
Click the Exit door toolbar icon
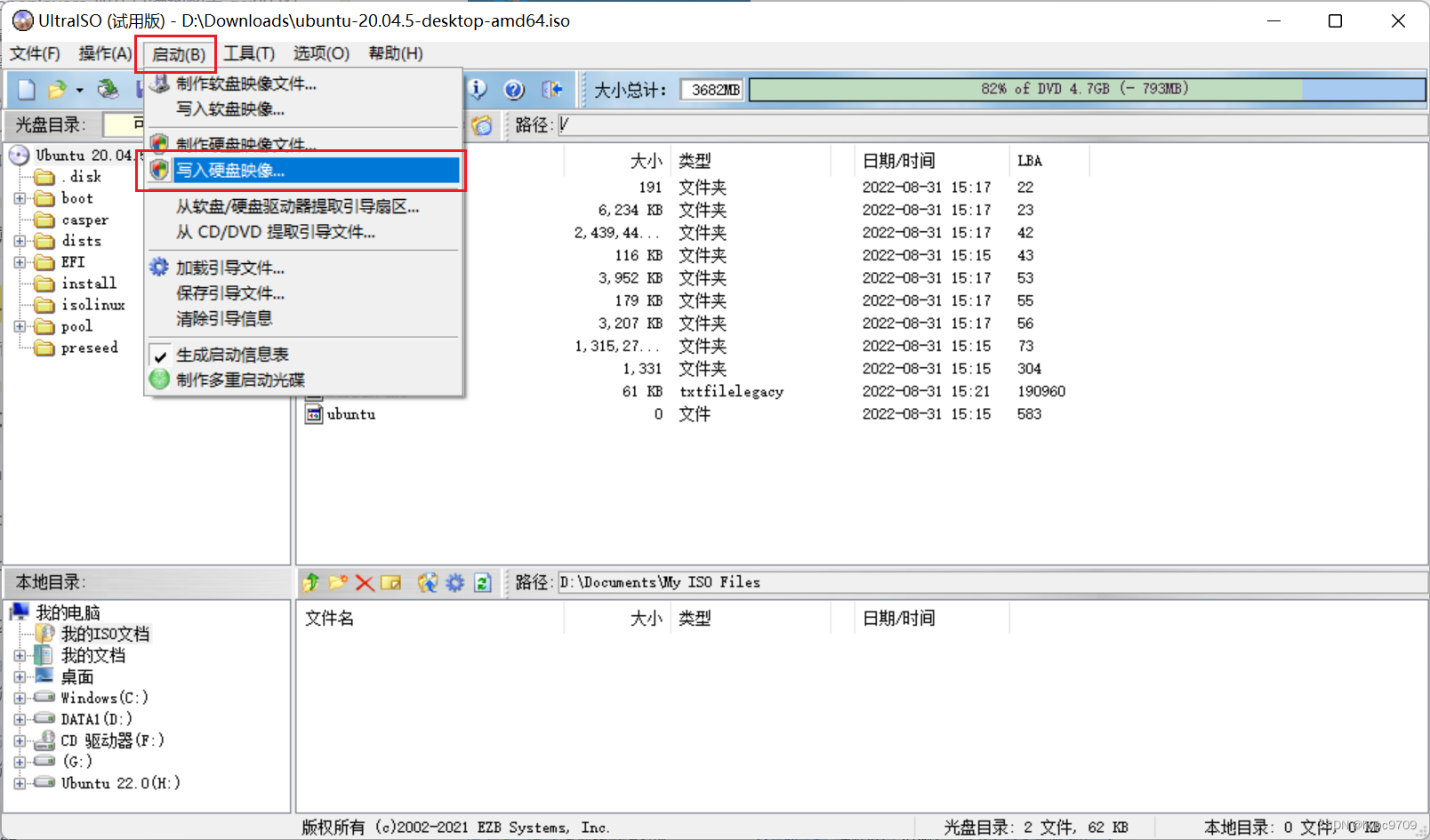pos(552,89)
